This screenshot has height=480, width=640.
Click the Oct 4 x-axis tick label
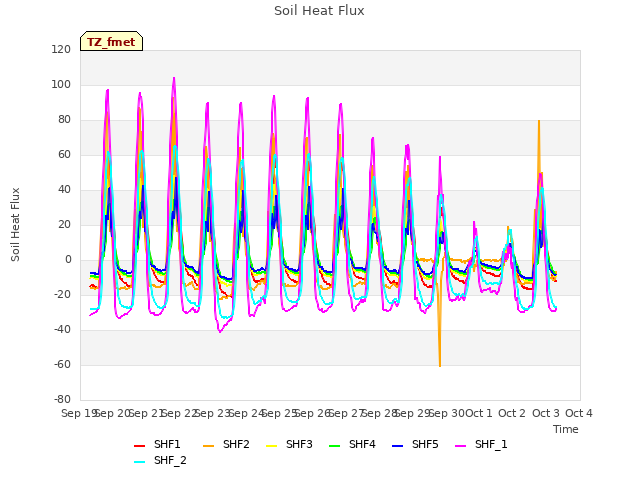(579, 413)
